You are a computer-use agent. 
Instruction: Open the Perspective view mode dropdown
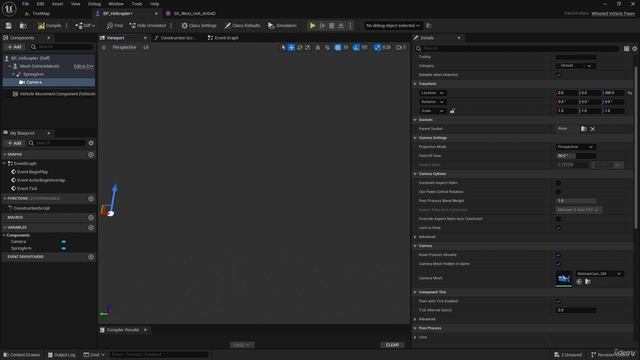[x=124, y=47]
